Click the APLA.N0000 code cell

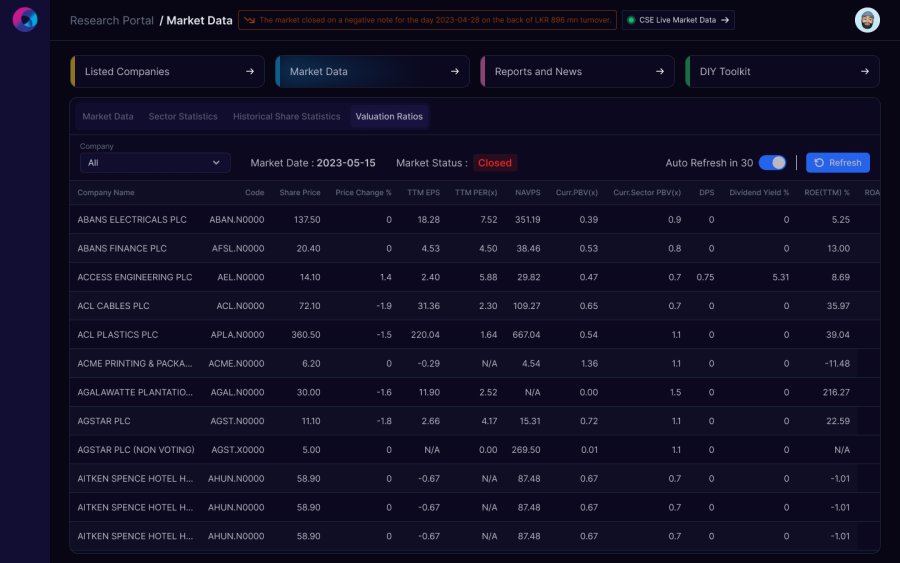point(237,335)
